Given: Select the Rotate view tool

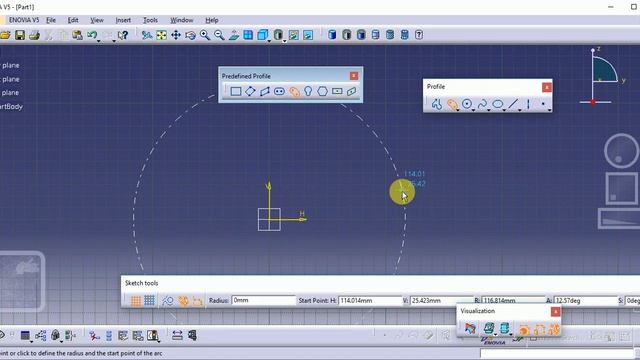Looking at the screenshot, I should click(190, 35).
